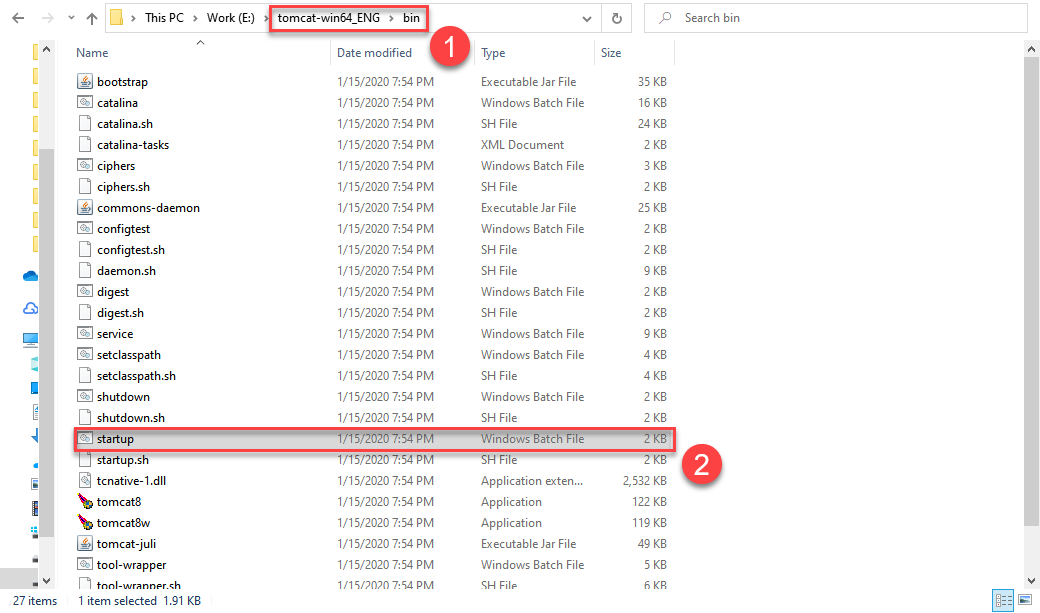Expand recent locations next to forward arrow

click(70, 17)
